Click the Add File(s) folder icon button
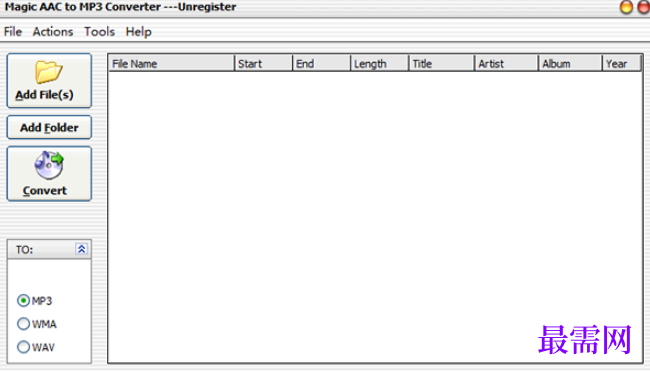Image resolution: width=650 pixels, height=371 pixels. [x=49, y=80]
